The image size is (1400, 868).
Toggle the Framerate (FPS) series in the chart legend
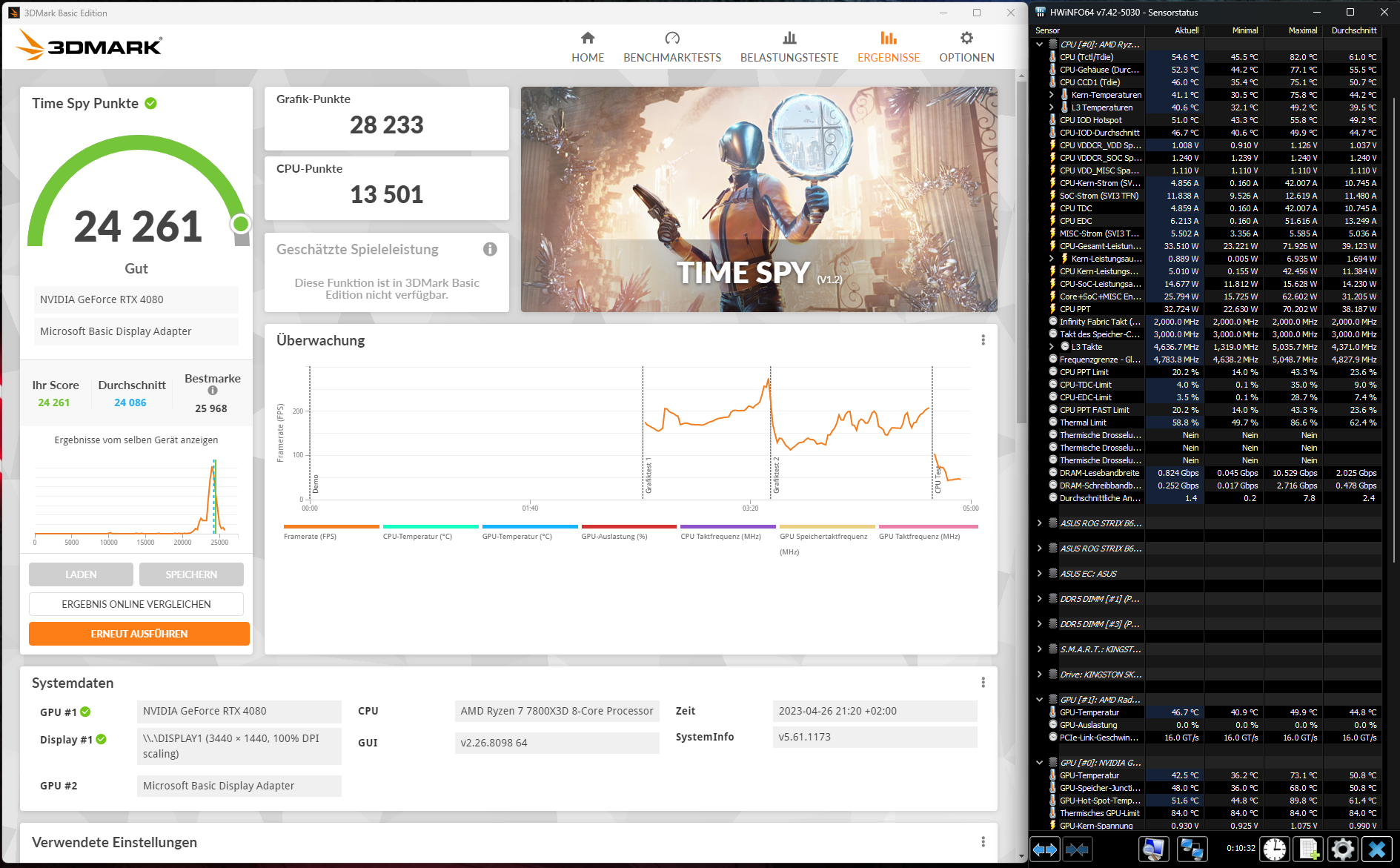click(x=331, y=532)
